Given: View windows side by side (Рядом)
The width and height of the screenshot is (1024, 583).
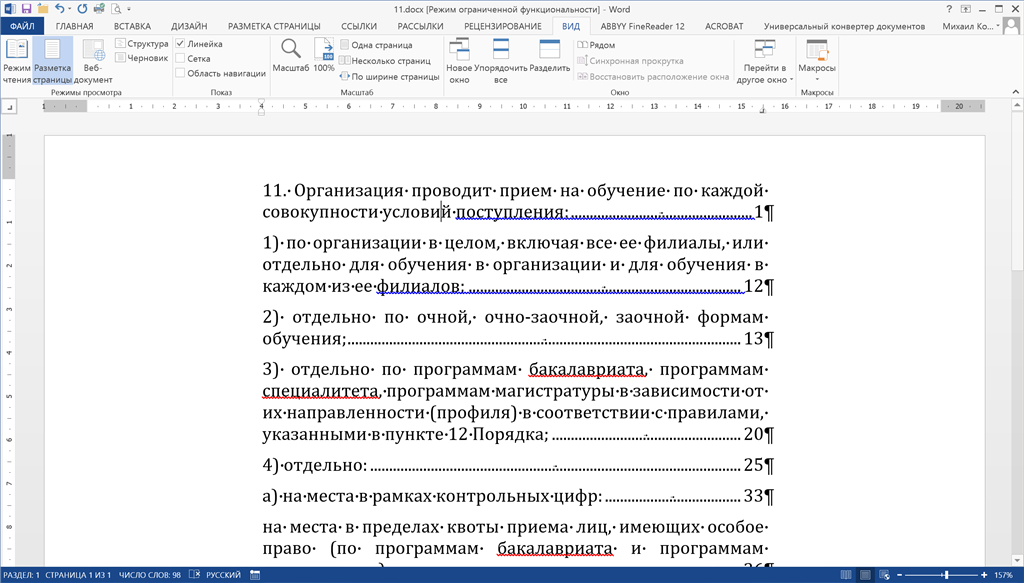Looking at the screenshot, I should [x=596, y=45].
